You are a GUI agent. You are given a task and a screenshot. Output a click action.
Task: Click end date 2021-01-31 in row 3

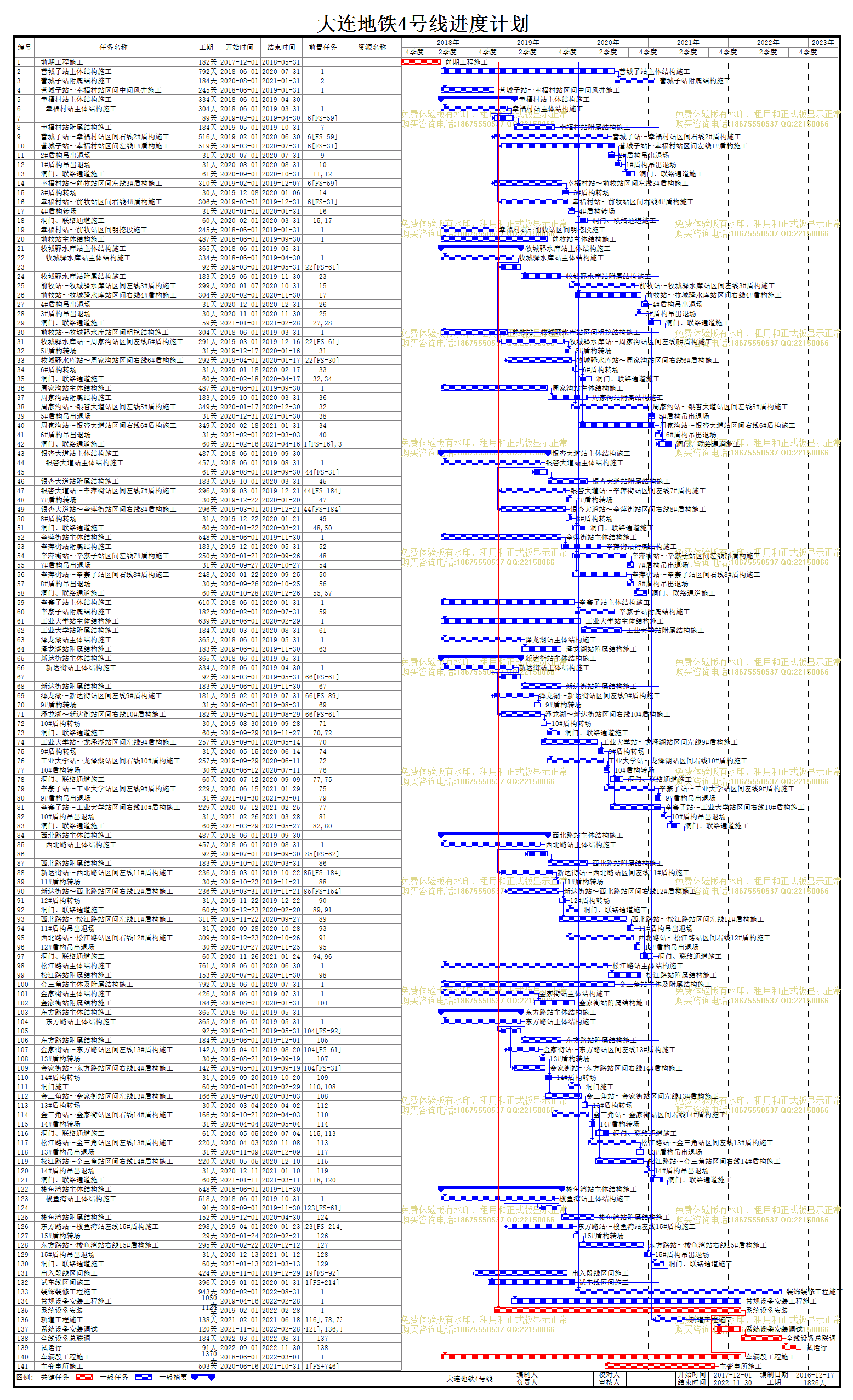281,81
